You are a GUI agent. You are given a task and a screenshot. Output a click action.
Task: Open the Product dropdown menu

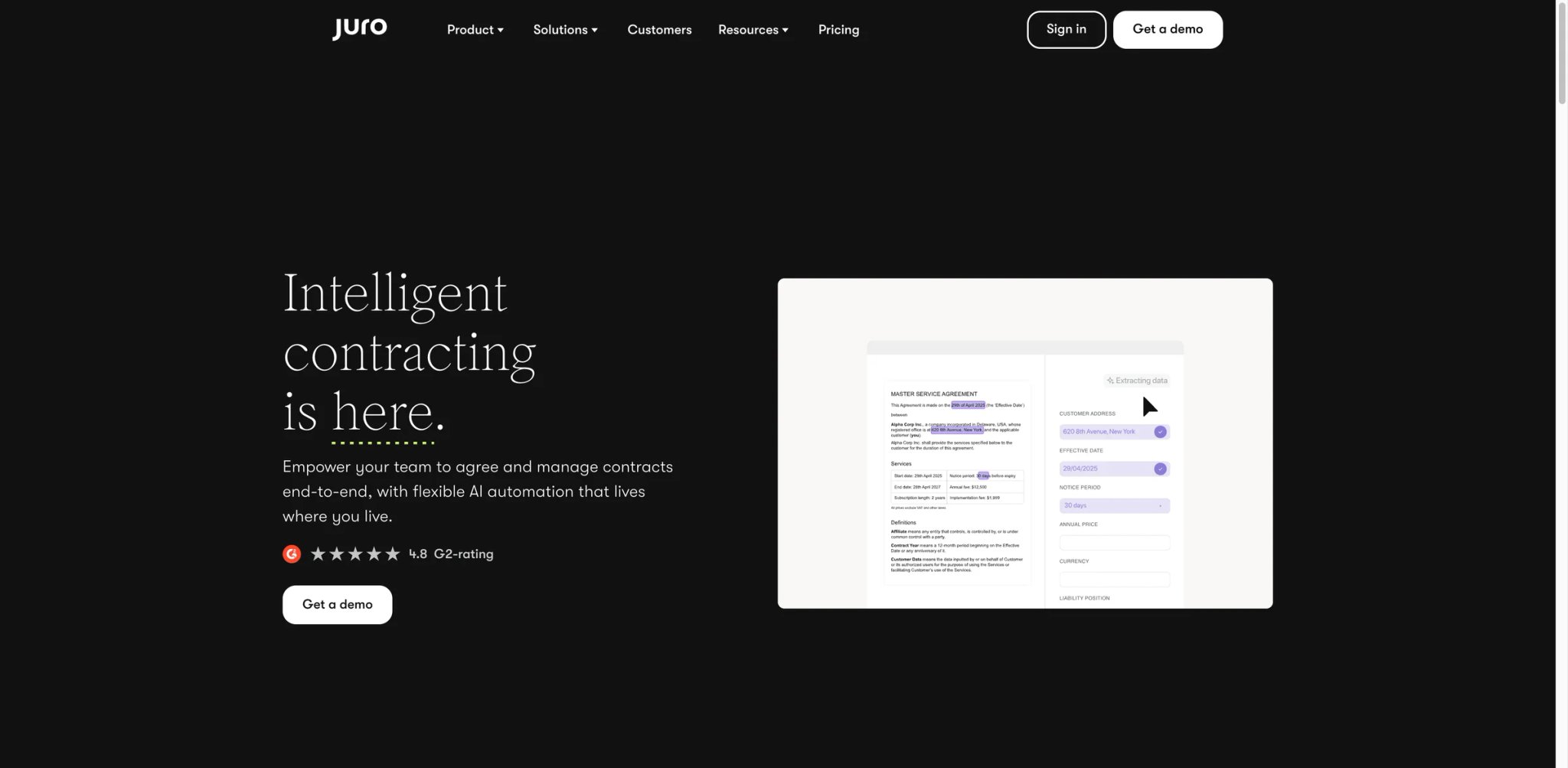475,30
